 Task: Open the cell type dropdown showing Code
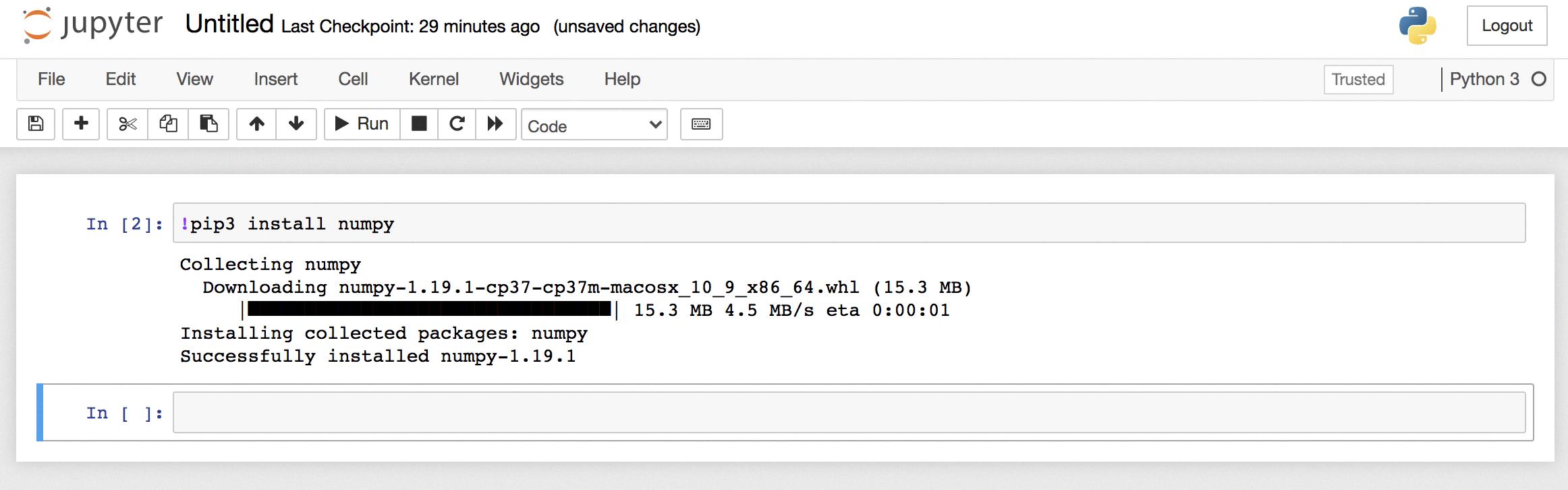(594, 126)
